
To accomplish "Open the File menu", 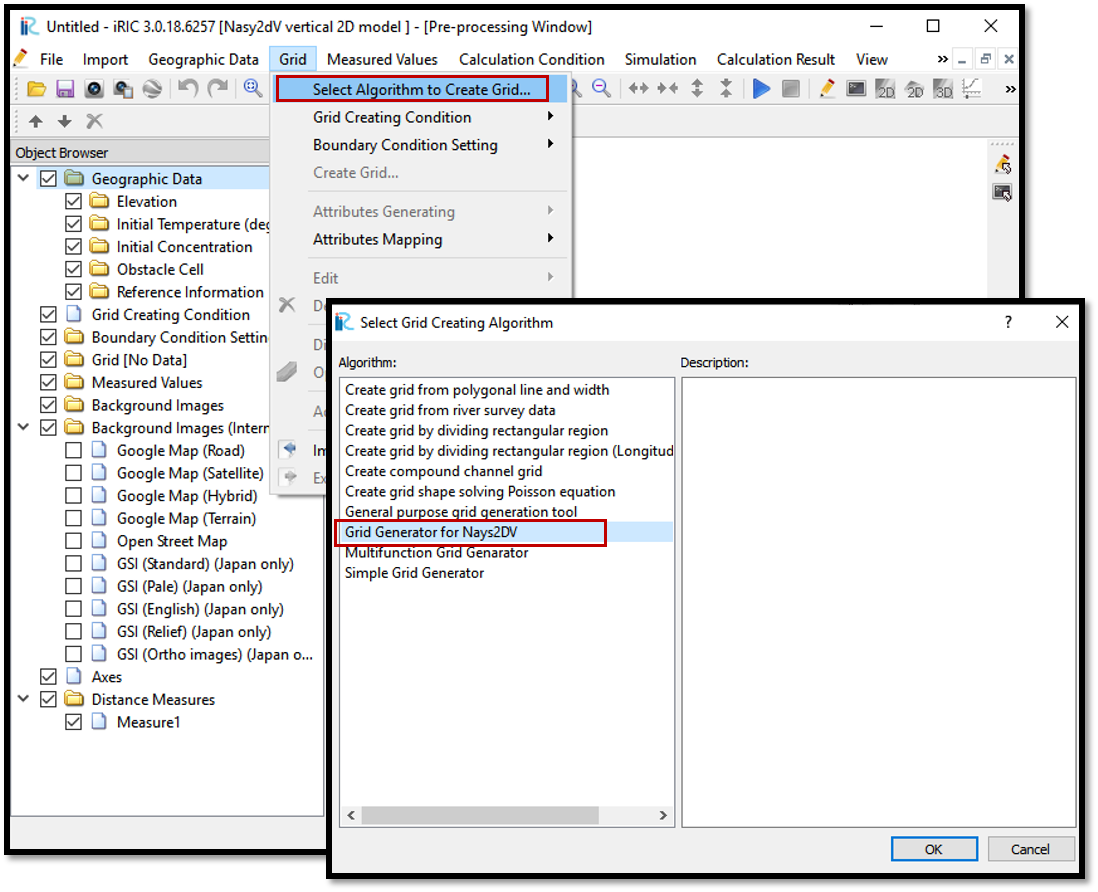I will click(x=51, y=60).
